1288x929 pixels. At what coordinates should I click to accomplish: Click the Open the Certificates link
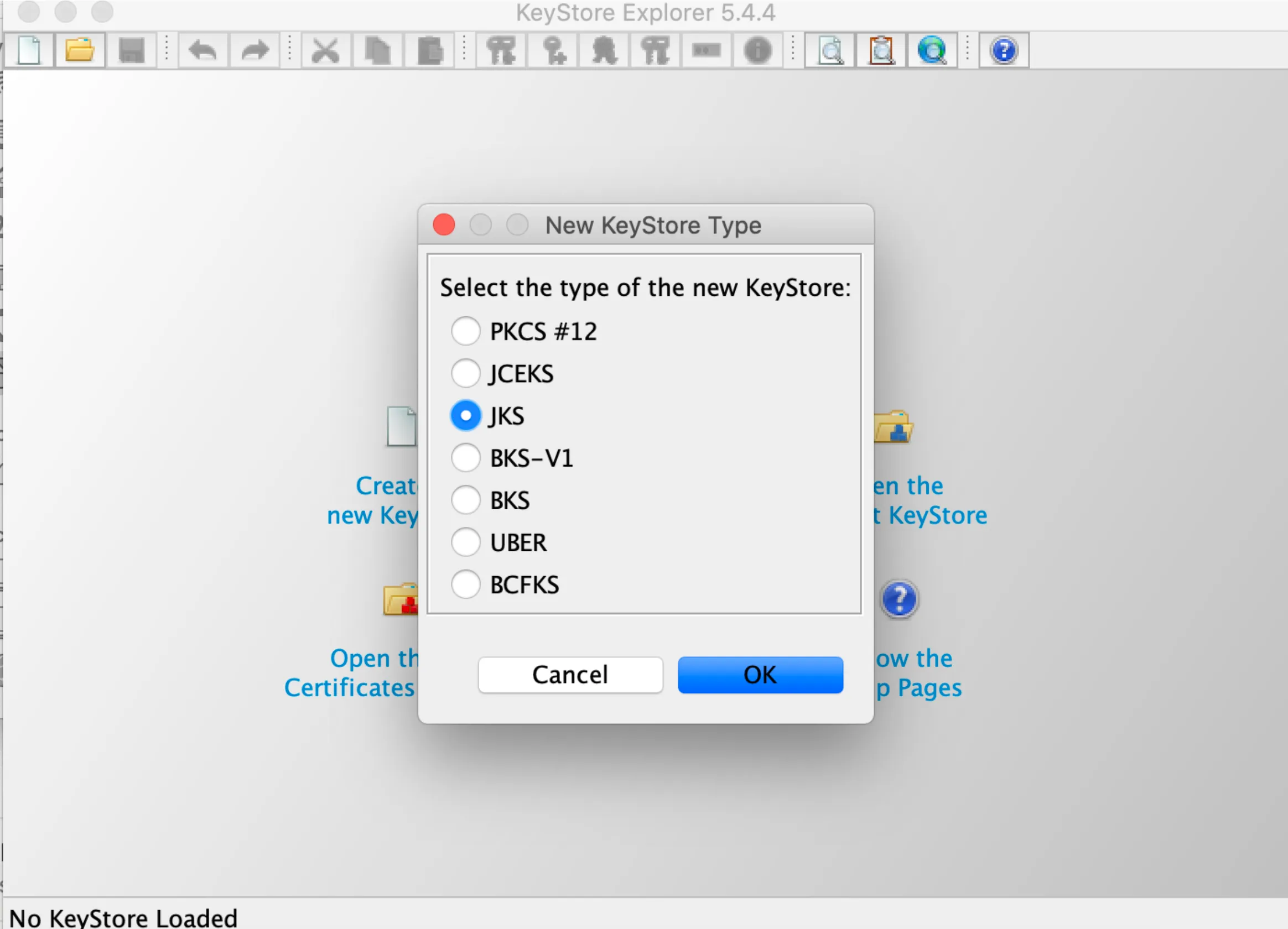pyautogui.click(x=351, y=673)
